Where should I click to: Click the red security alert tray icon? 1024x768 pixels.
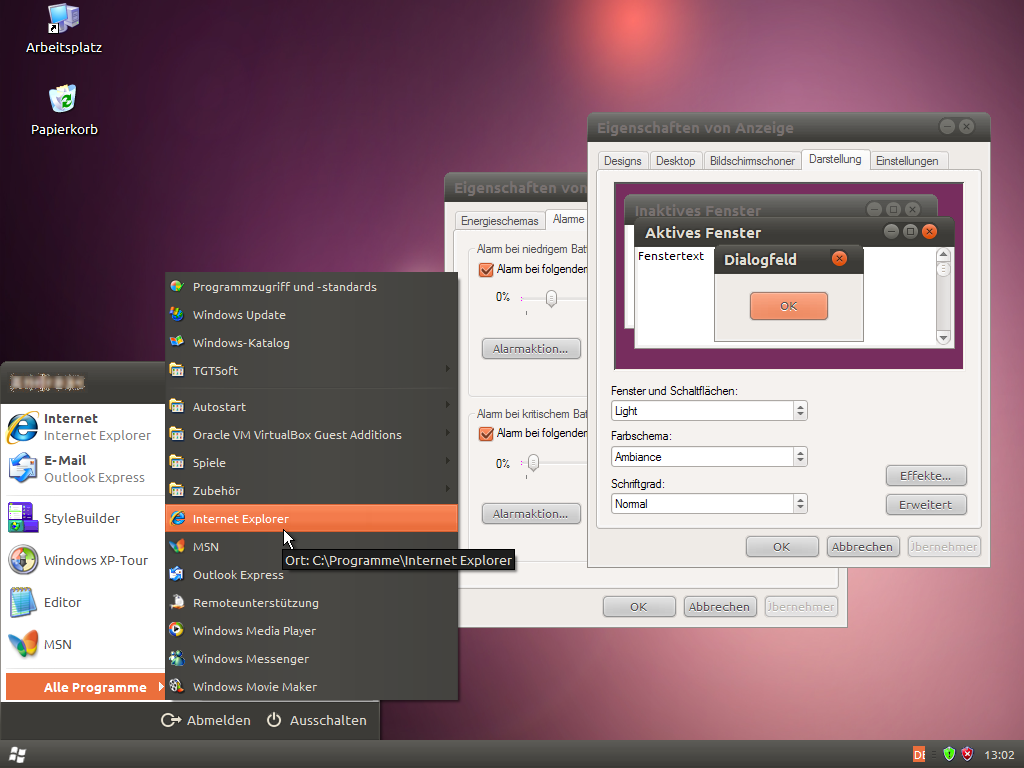[x=967, y=754]
